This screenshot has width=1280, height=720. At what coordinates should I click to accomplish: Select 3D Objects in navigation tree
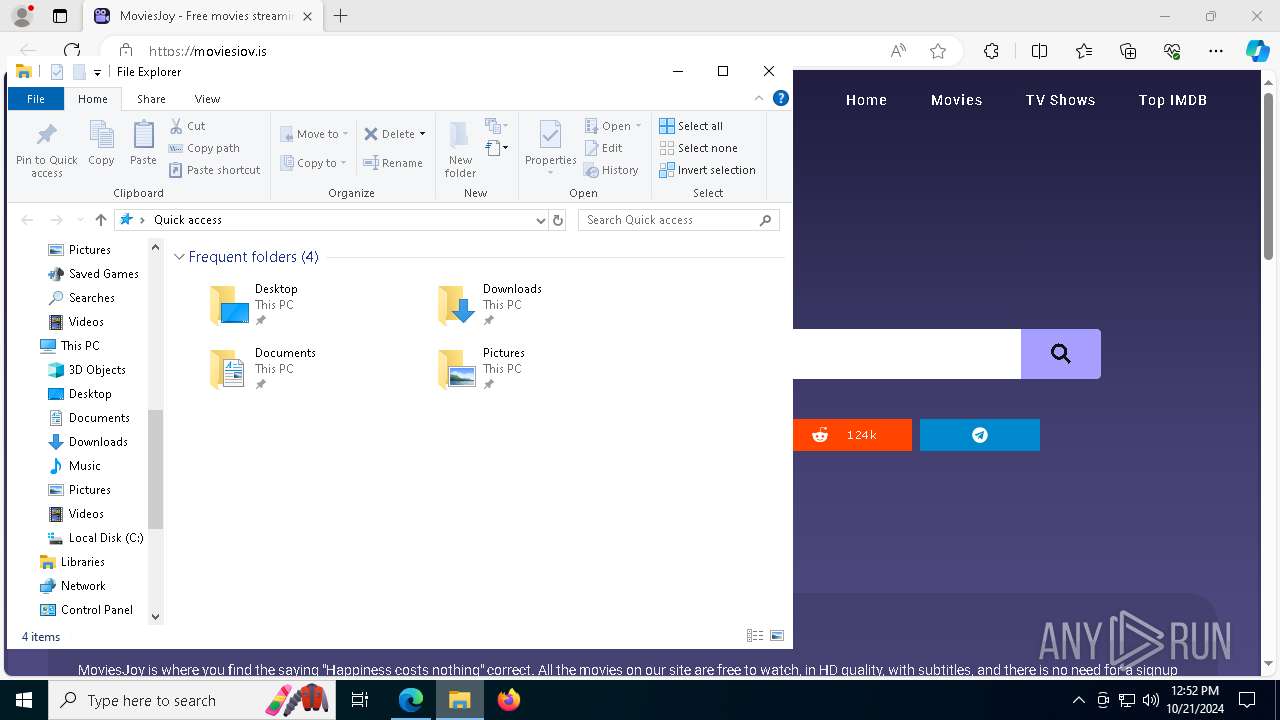coord(86,370)
